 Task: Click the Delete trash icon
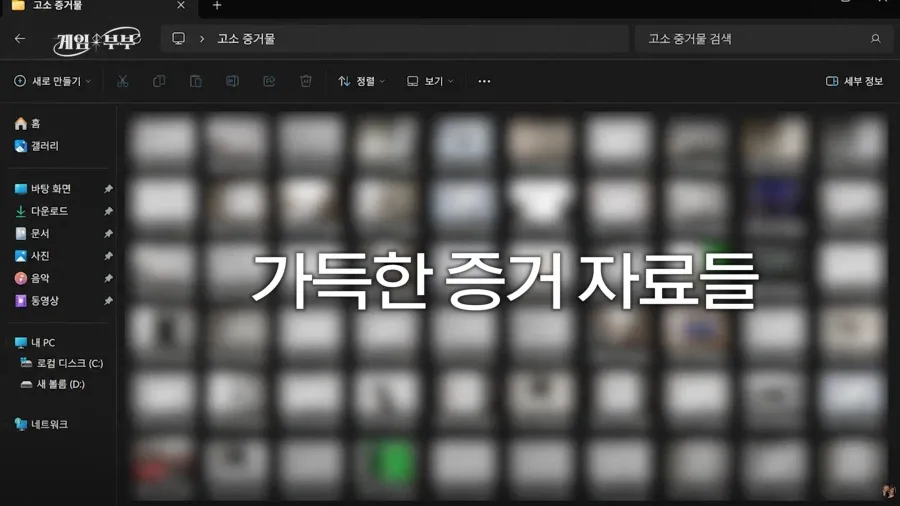[x=306, y=81]
